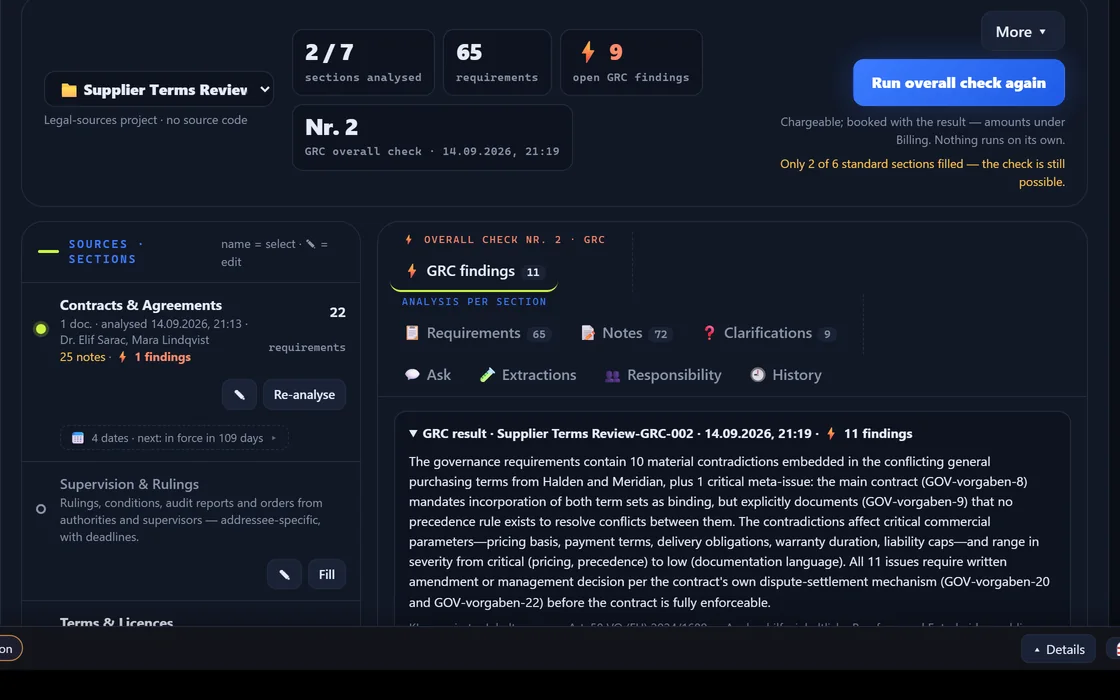Viewport: 1120px width, 700px height.
Task: Click the "2 / 7 sections analysed" card
Action: click(363, 62)
